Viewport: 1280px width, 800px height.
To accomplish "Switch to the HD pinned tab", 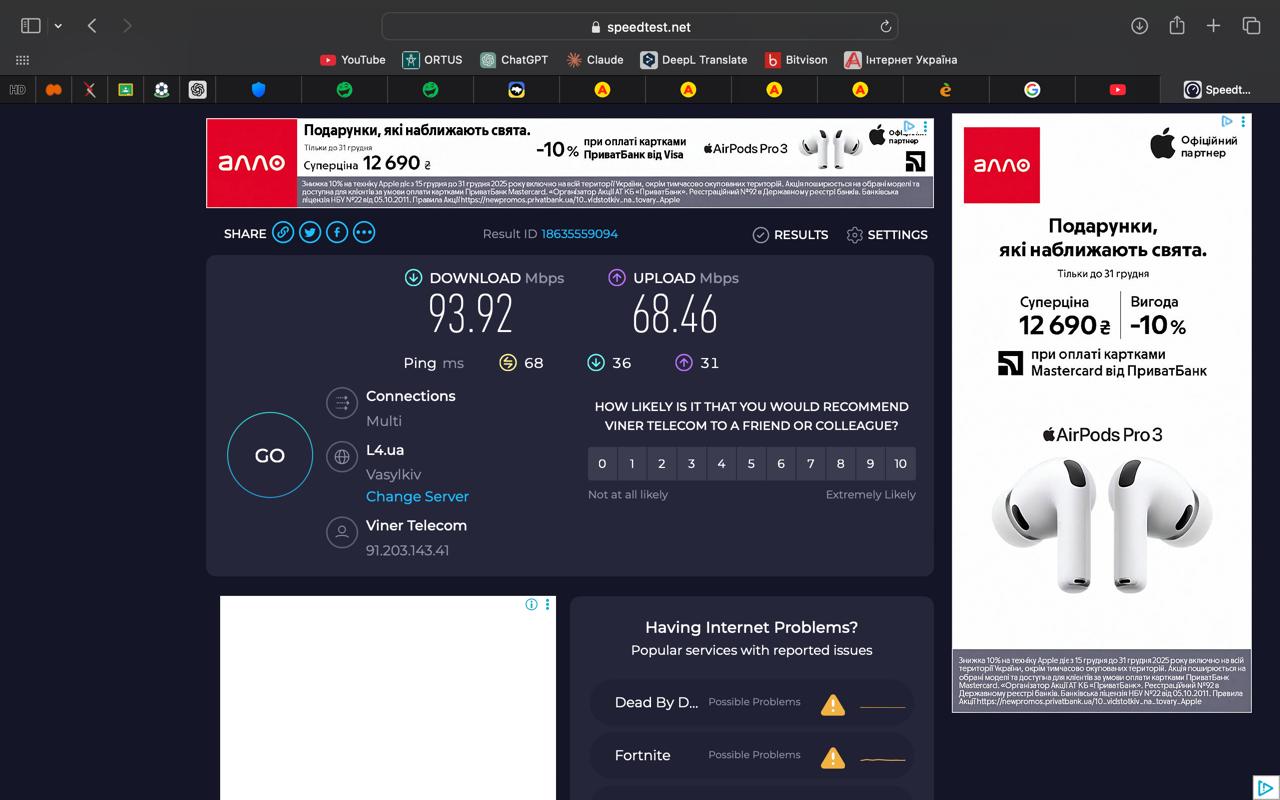I will pos(17,90).
